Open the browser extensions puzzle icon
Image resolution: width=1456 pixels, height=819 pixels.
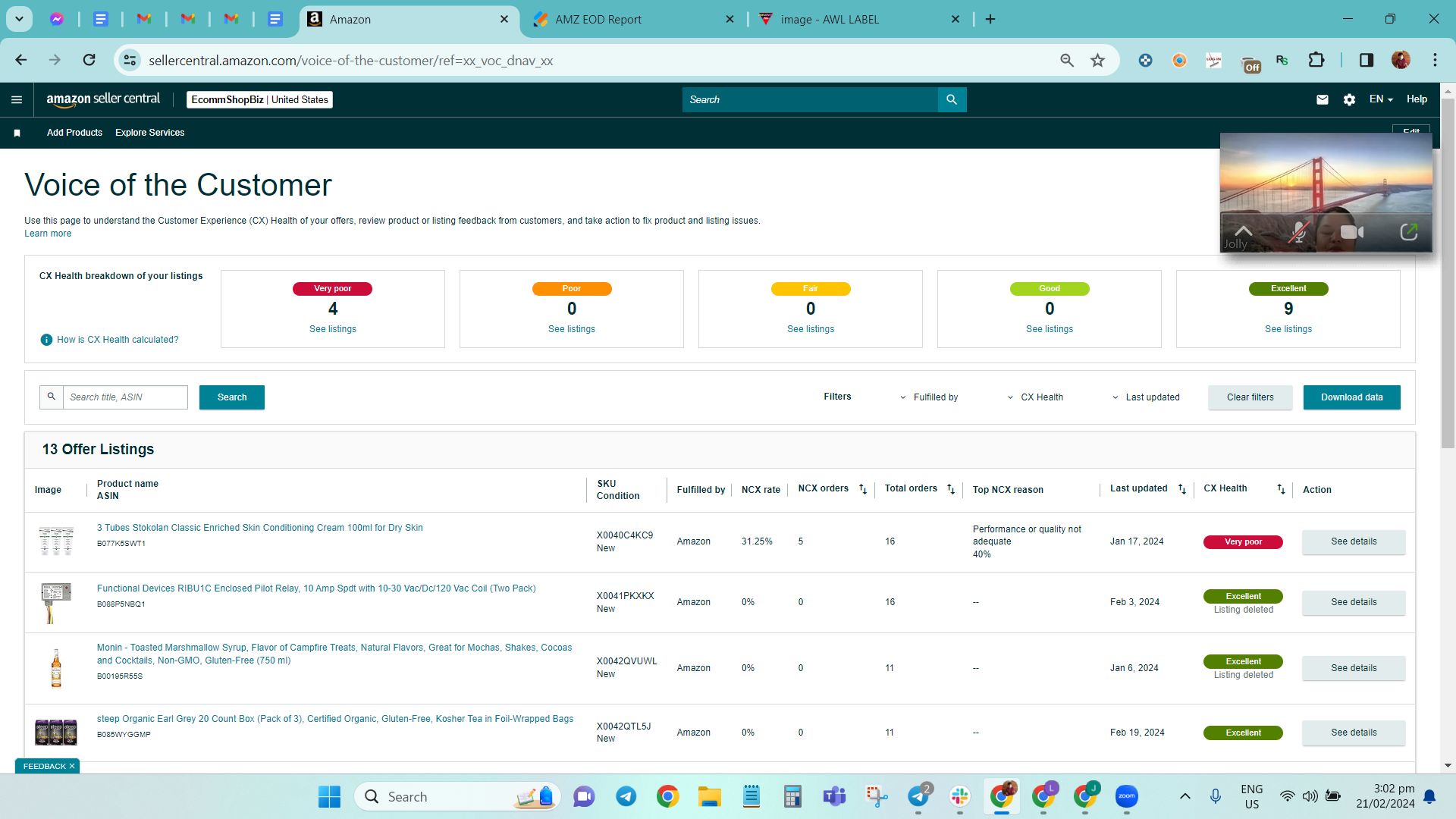pos(1316,60)
